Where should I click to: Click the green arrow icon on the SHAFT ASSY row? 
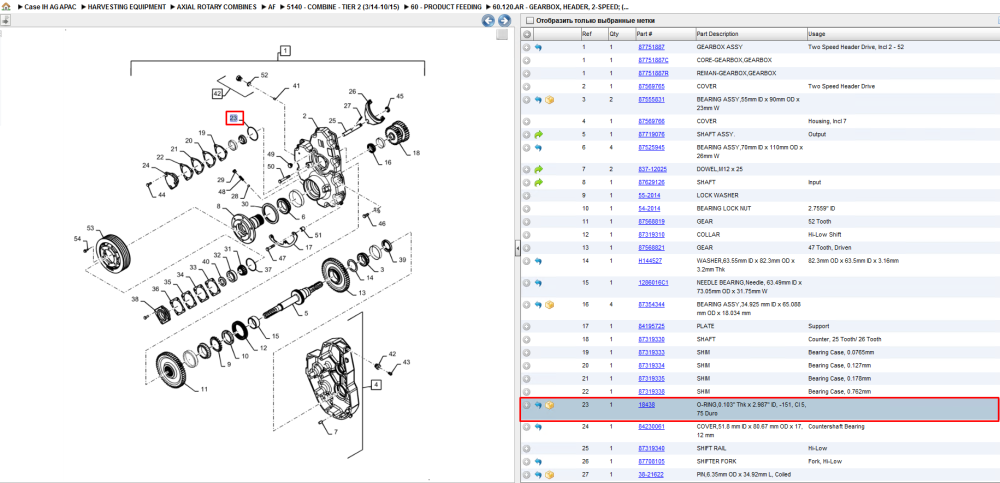tap(538, 135)
